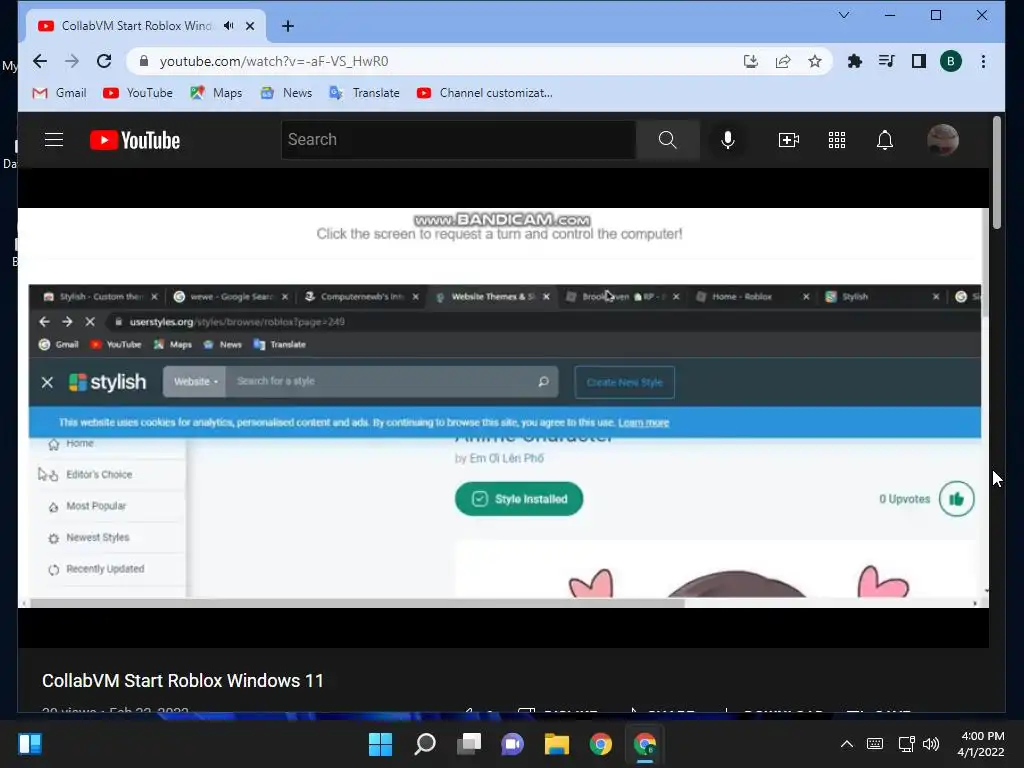
Task: Open the Chrome Extensions puzzle icon
Action: click(854, 61)
